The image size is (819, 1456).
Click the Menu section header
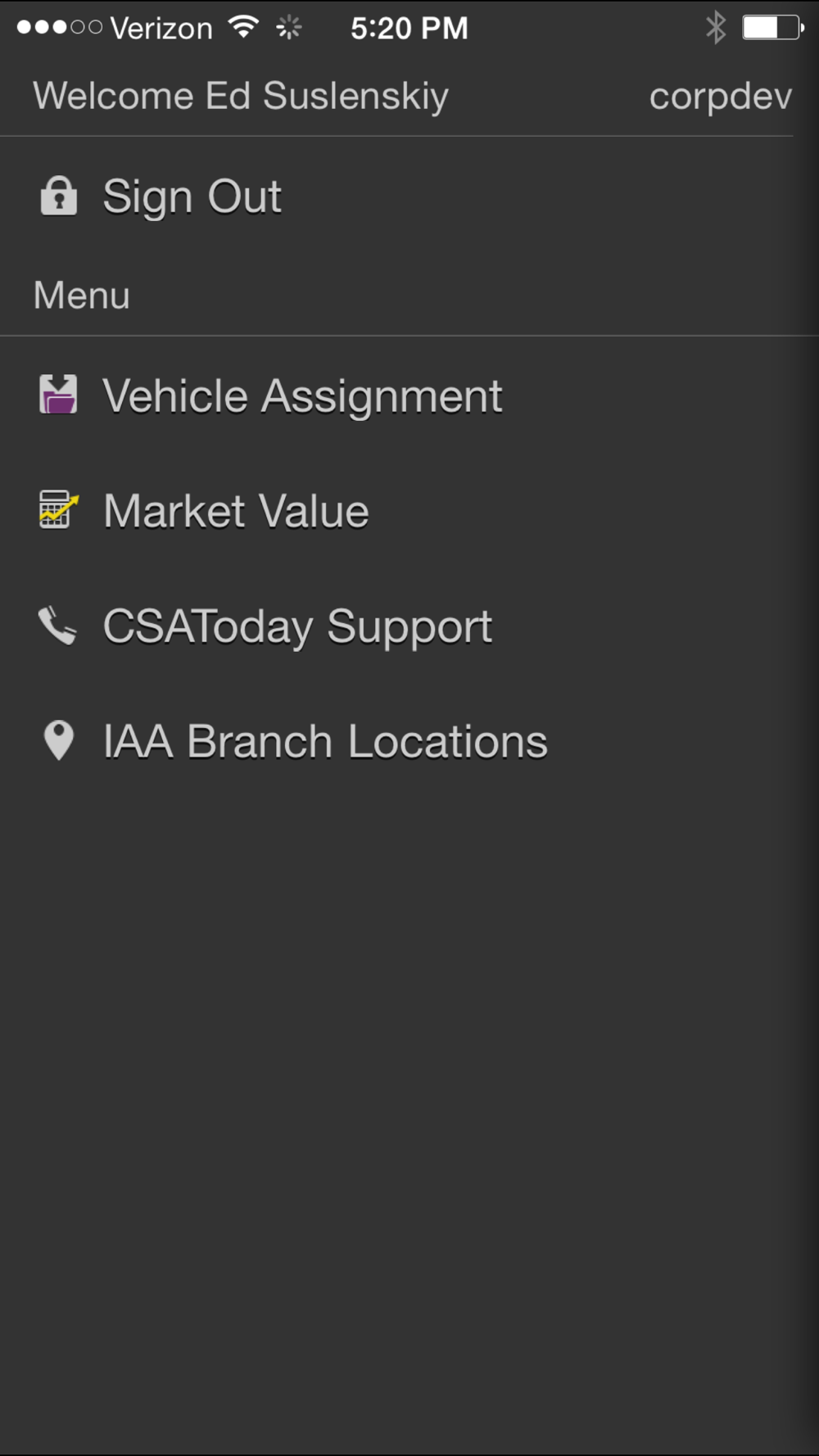(82, 296)
